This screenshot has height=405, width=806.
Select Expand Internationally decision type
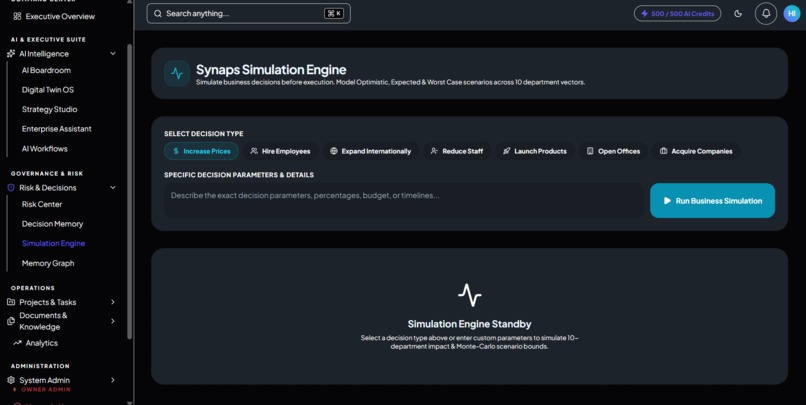point(370,151)
